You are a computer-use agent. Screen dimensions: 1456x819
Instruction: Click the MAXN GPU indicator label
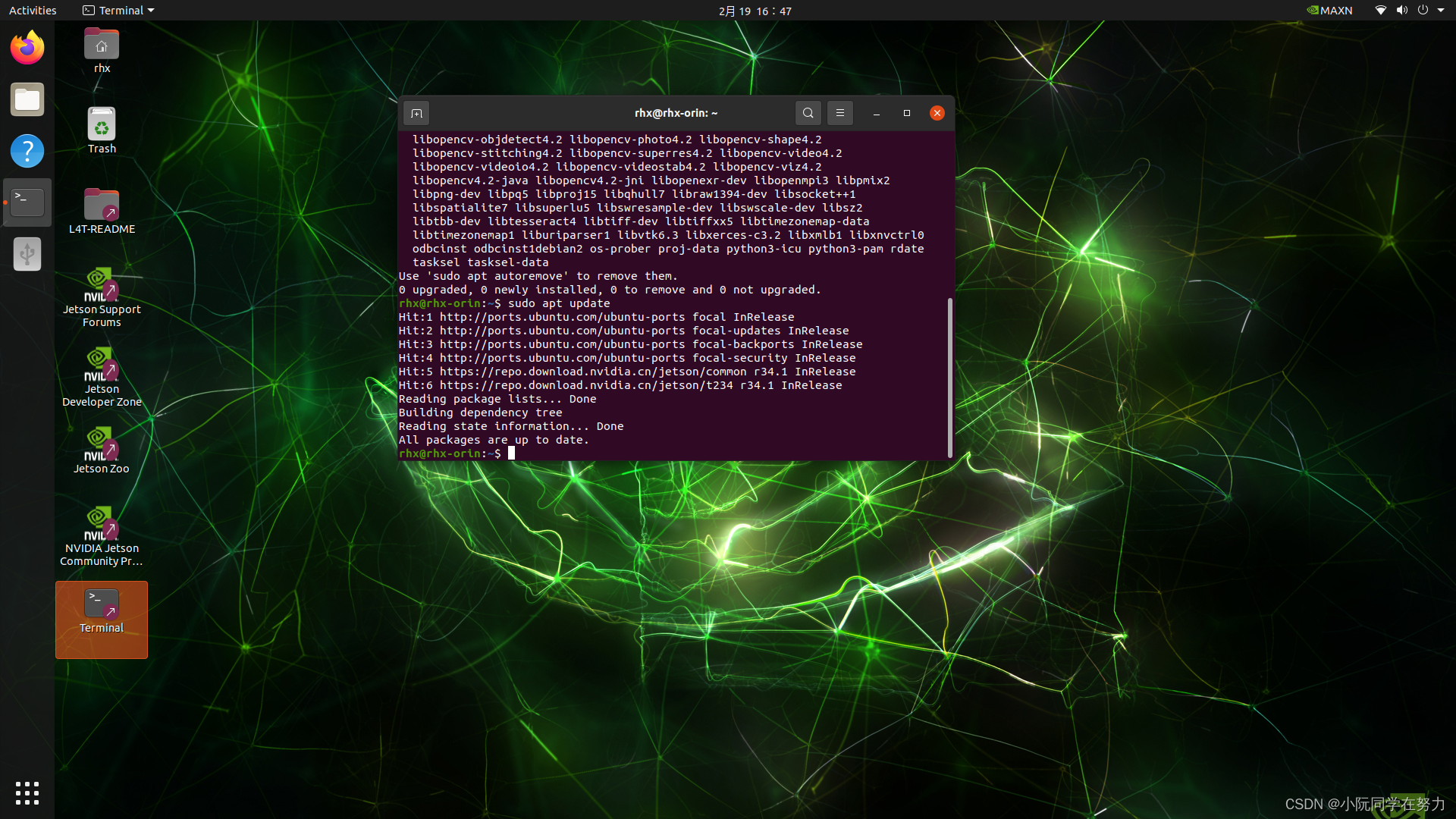[1332, 10]
